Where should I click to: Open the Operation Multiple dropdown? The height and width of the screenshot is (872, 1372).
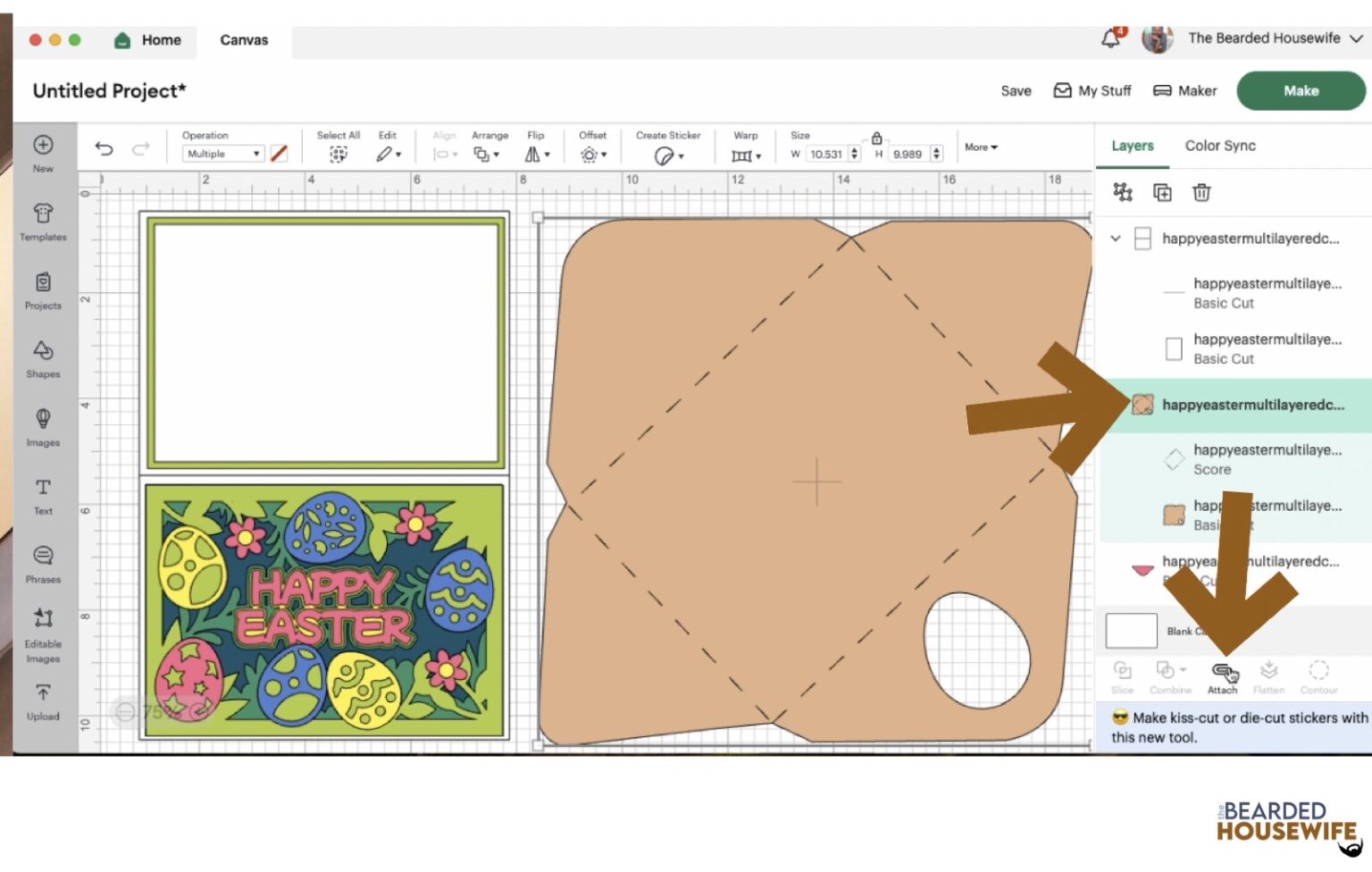click(x=222, y=153)
